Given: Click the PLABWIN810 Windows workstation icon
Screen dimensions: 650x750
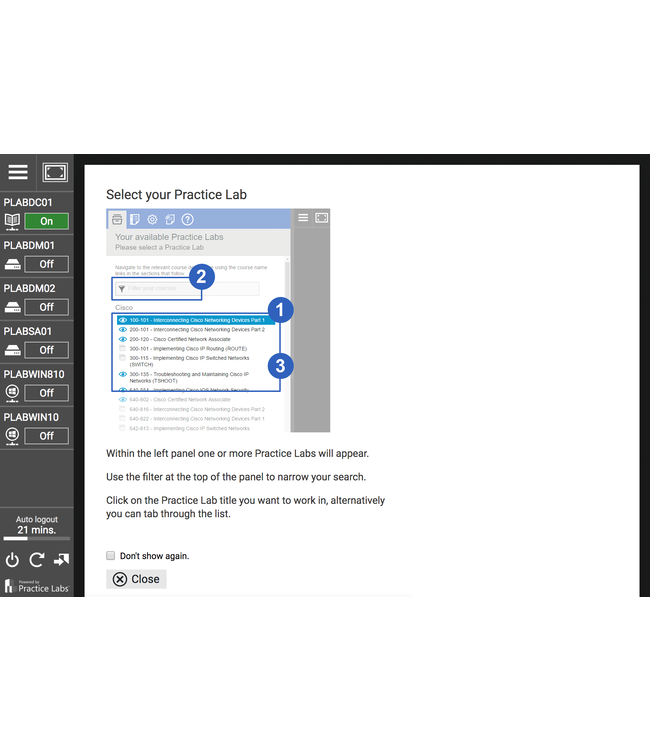Looking at the screenshot, I should [13, 393].
